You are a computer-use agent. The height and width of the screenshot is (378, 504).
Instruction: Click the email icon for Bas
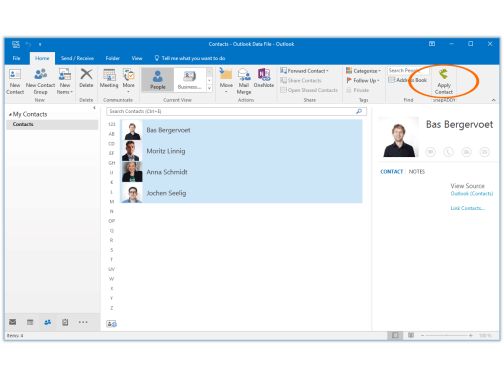[x=484, y=152]
